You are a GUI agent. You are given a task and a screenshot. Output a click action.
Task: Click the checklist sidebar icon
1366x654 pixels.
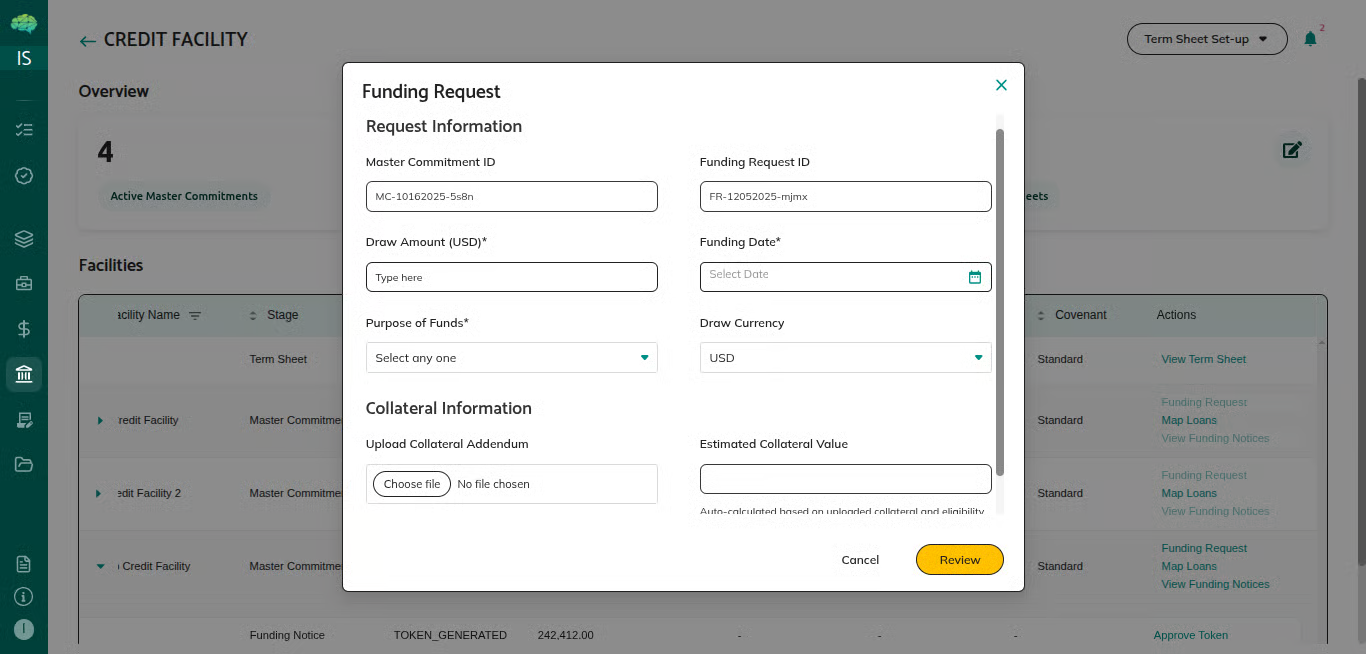[x=24, y=130]
